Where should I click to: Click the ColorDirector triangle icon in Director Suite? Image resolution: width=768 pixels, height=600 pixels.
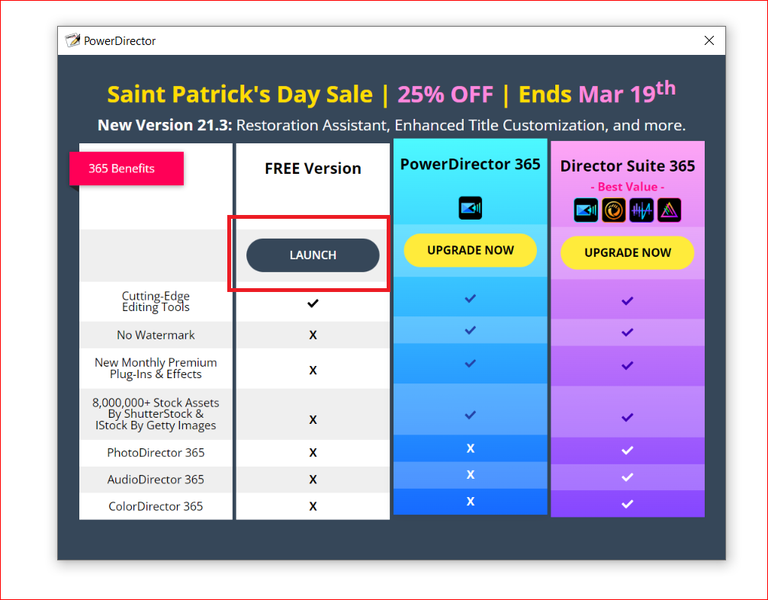[668, 210]
